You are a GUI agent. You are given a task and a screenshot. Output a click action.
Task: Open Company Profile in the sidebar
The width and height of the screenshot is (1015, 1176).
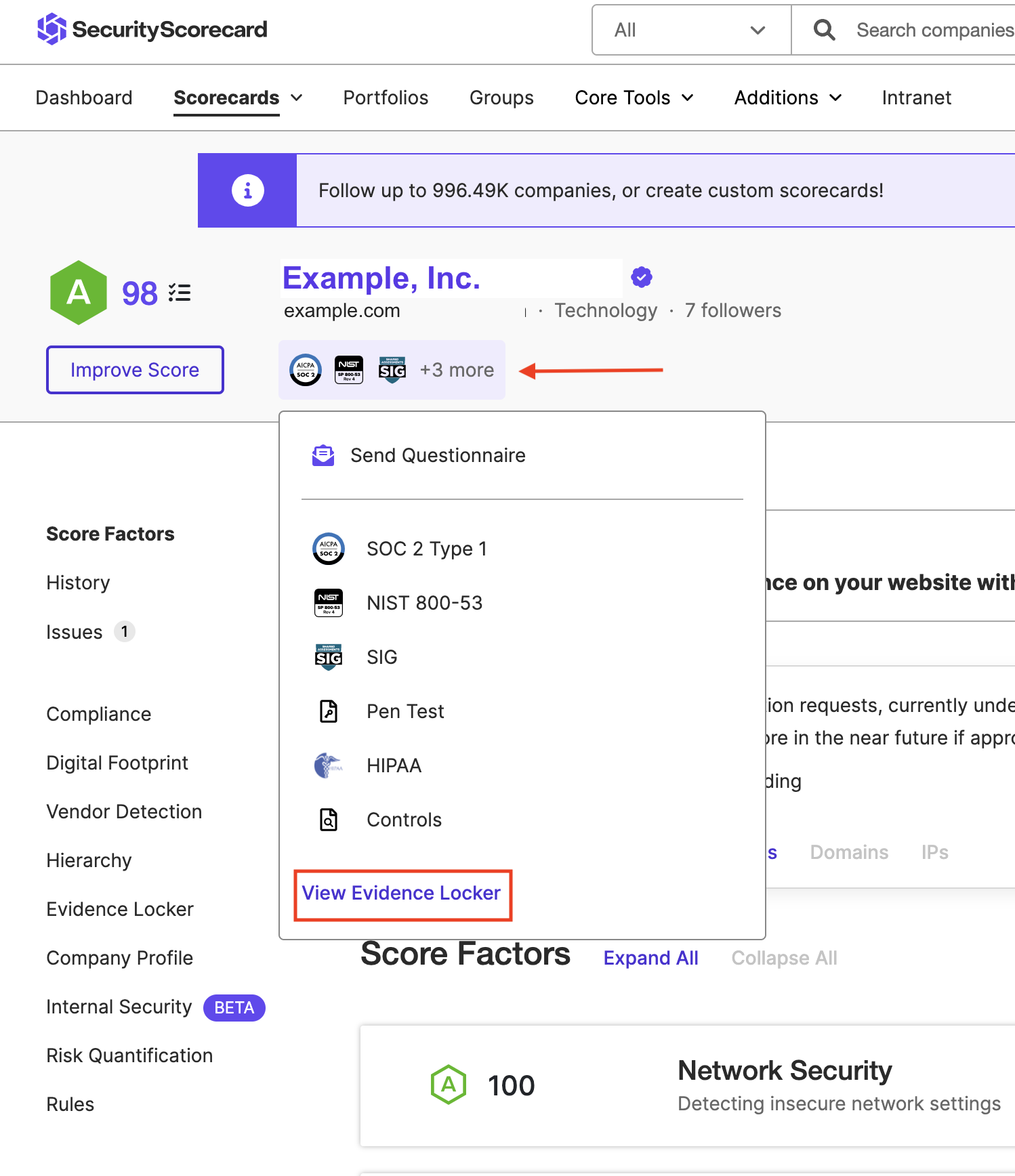click(120, 958)
